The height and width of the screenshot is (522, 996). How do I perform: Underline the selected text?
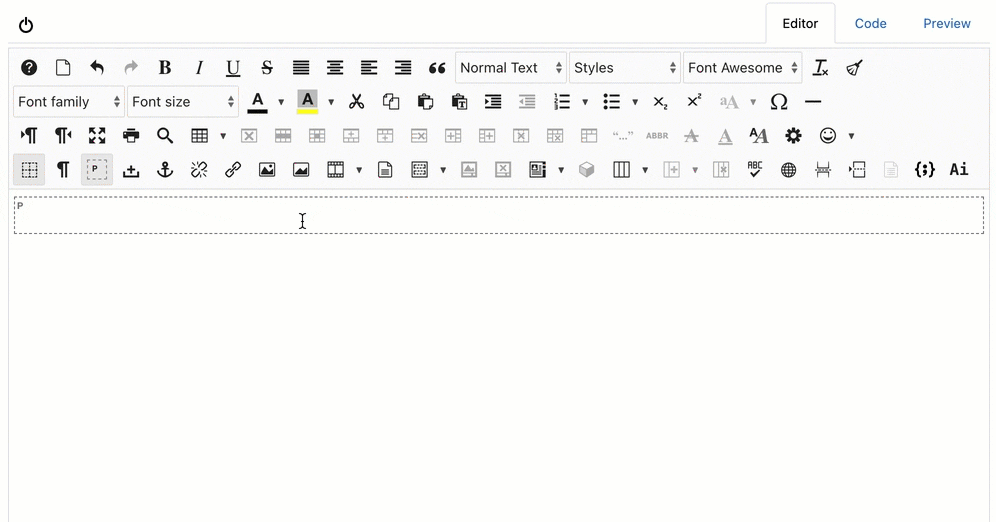pos(233,68)
